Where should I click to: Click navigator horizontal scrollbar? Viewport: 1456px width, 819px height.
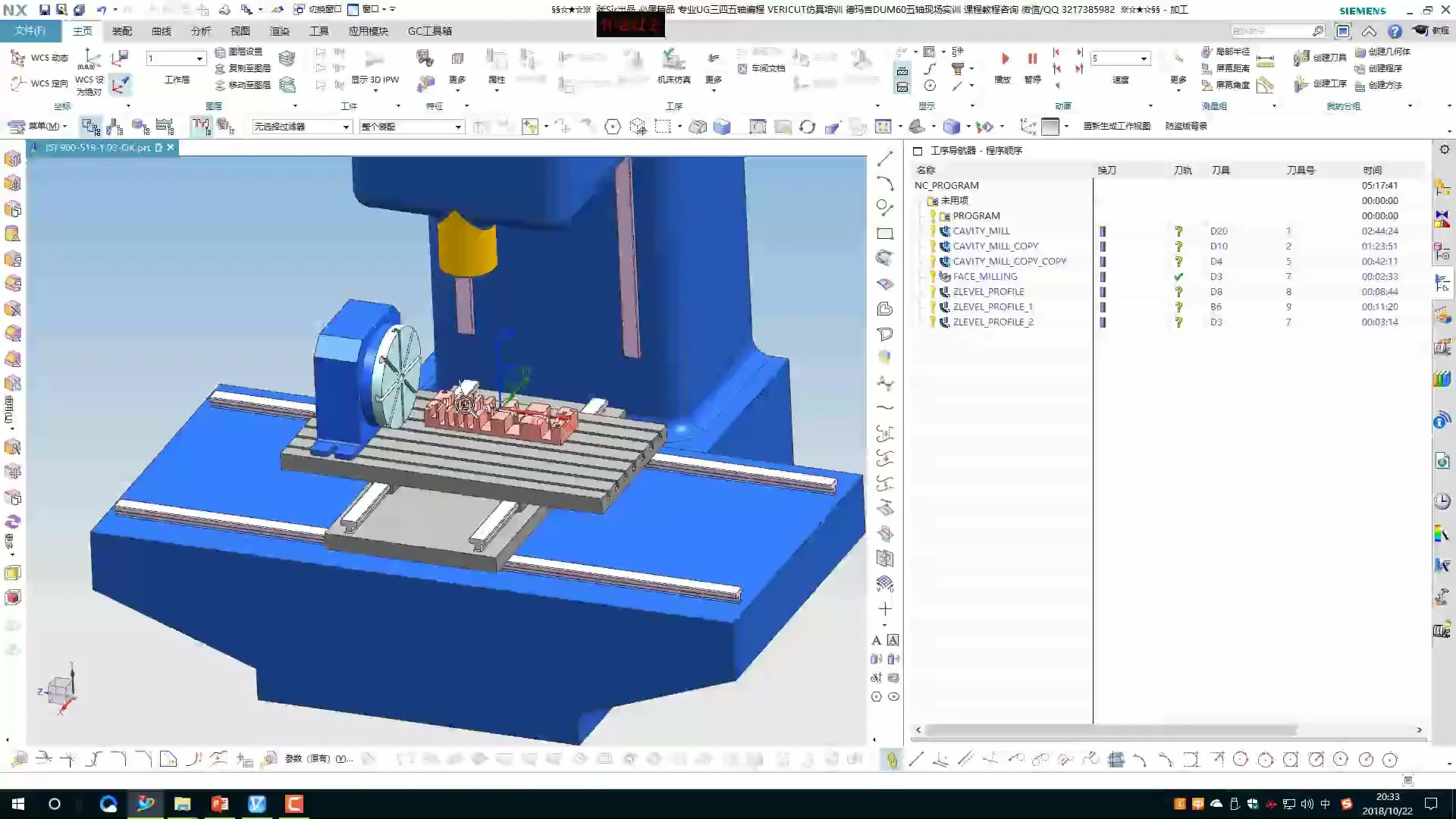pyautogui.click(x=1112, y=730)
